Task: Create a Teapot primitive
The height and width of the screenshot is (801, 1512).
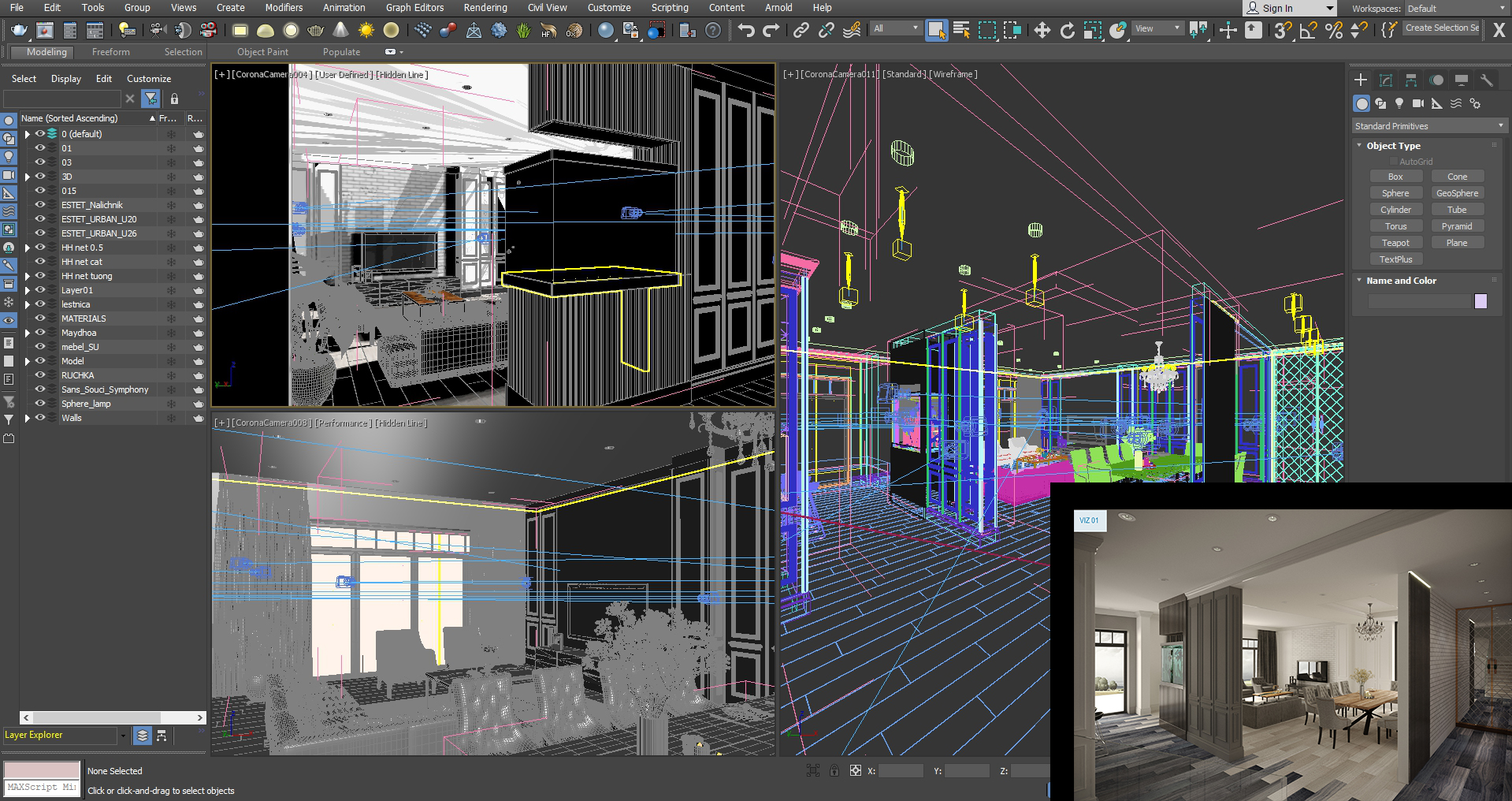Action: [1395, 242]
